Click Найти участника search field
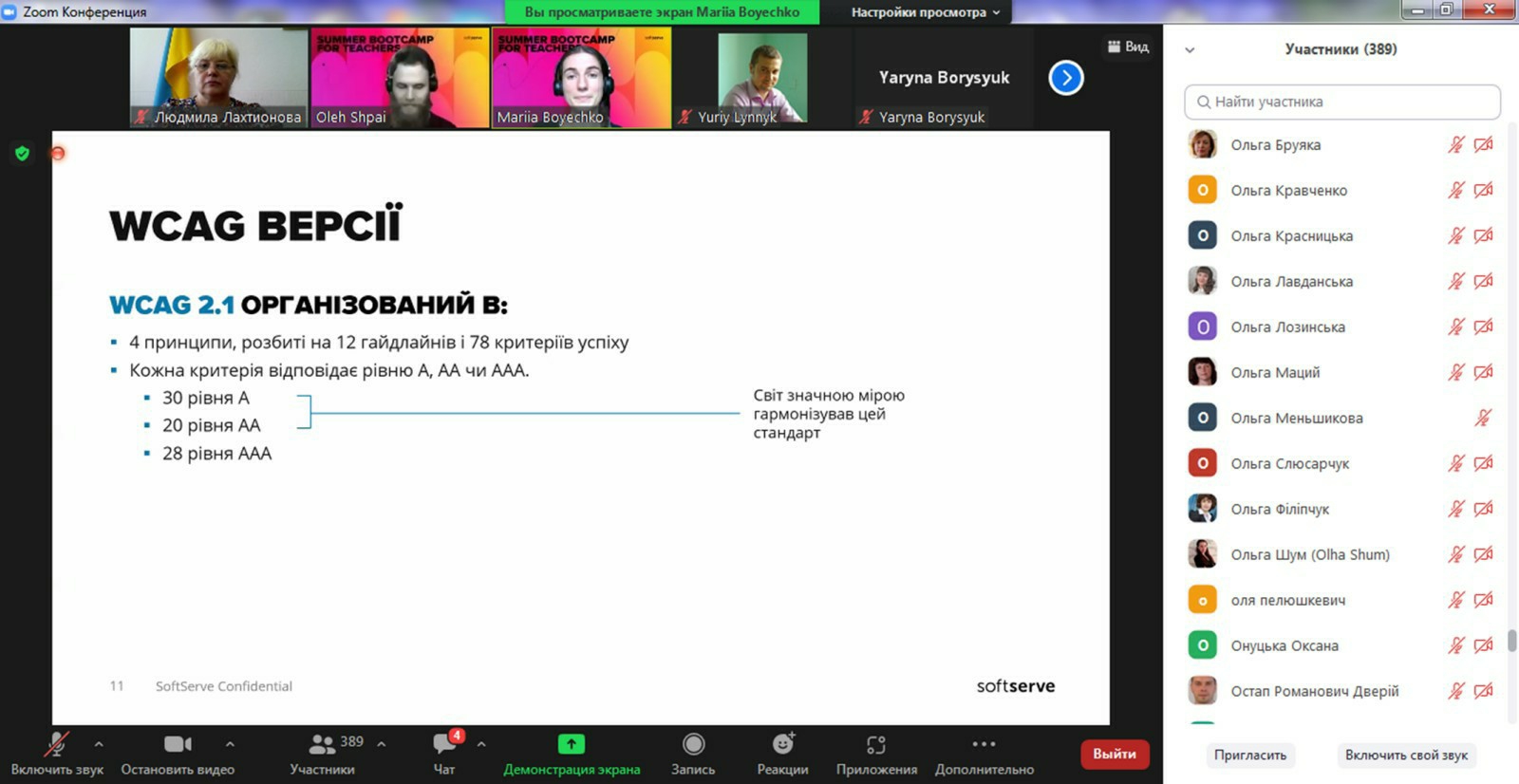This screenshot has height=784, width=1519. point(1341,102)
